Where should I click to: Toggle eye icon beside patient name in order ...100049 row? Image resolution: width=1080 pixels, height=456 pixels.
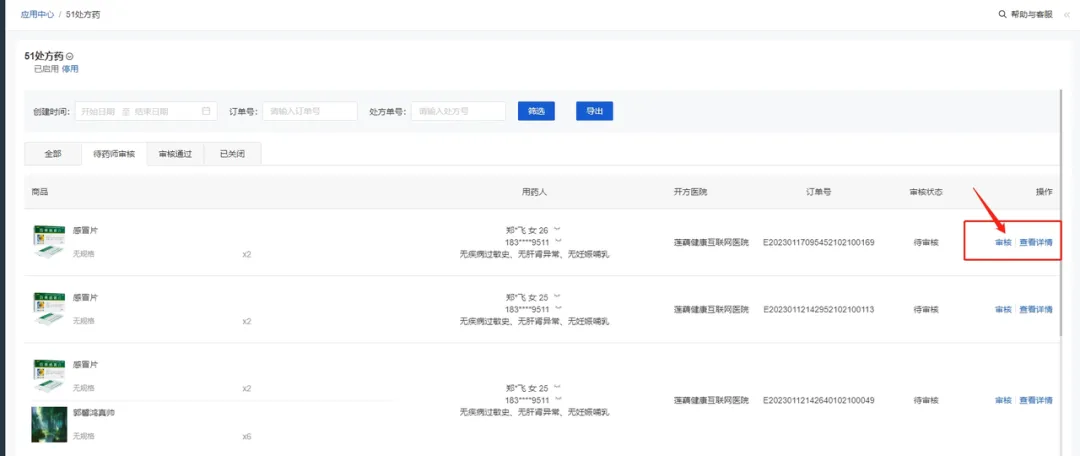pos(558,387)
